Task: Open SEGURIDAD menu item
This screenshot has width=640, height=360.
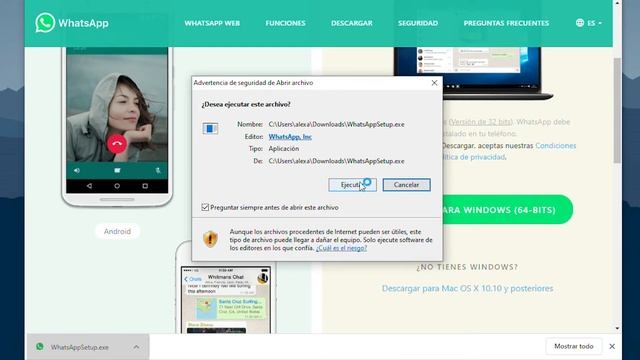Action: tap(418, 23)
